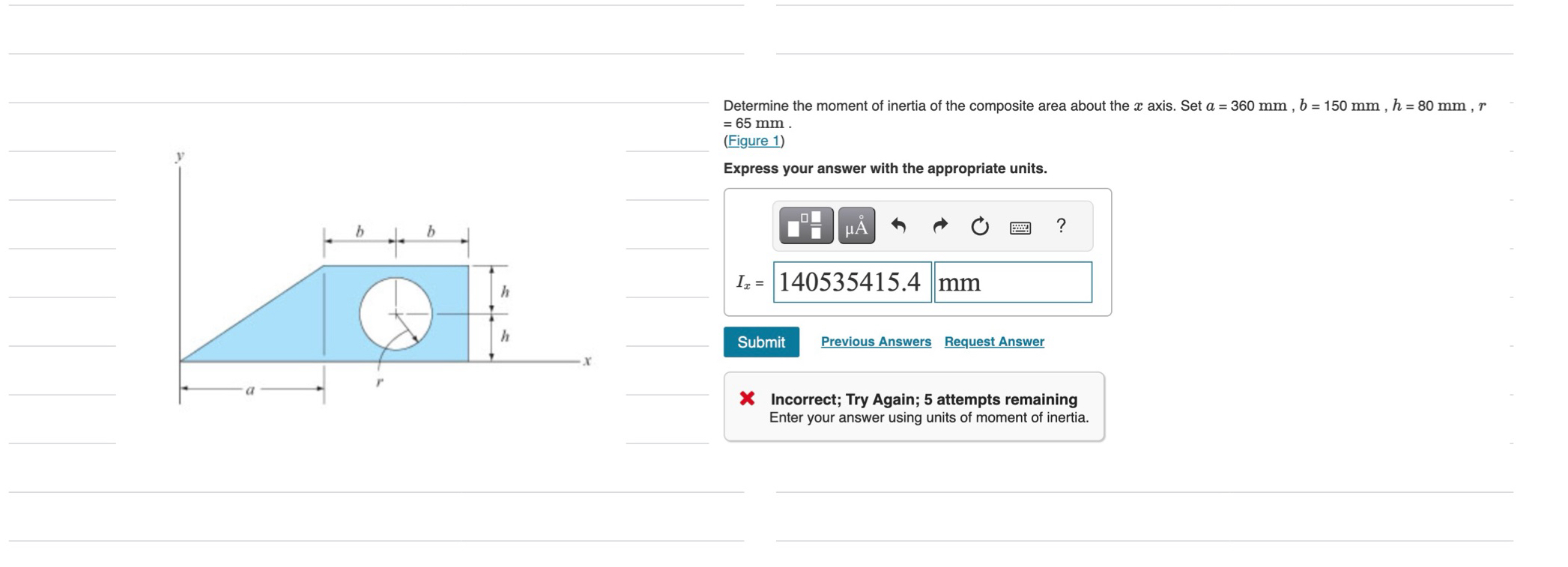Open the µÅ symbols units palette
Screen dimensions: 1568x567
(856, 225)
